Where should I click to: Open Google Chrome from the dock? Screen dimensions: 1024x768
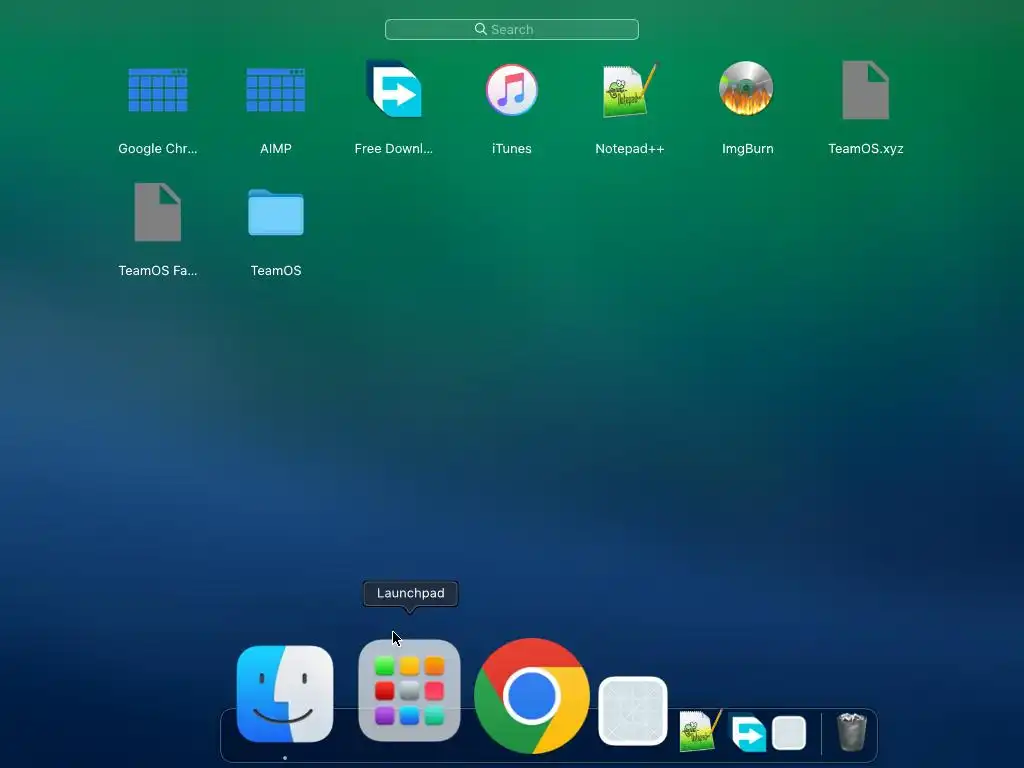532,696
